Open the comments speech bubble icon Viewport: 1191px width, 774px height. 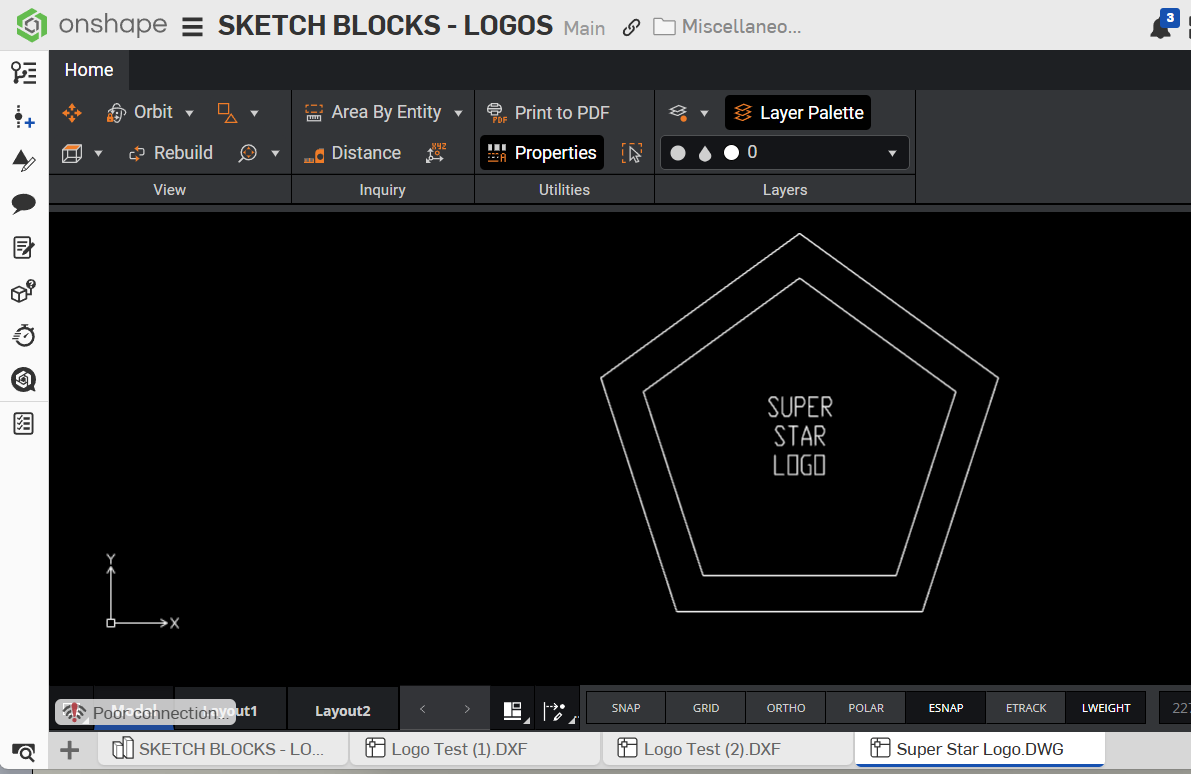click(24, 204)
